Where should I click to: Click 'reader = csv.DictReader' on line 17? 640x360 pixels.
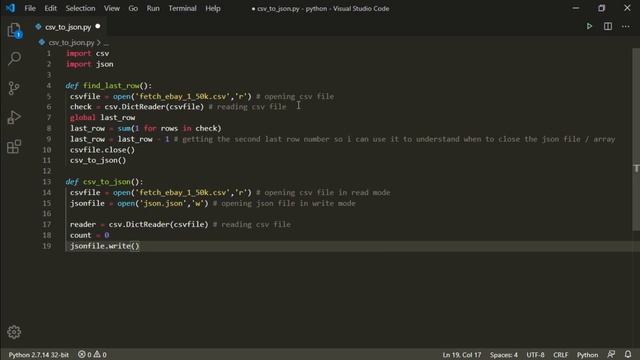tap(119, 224)
